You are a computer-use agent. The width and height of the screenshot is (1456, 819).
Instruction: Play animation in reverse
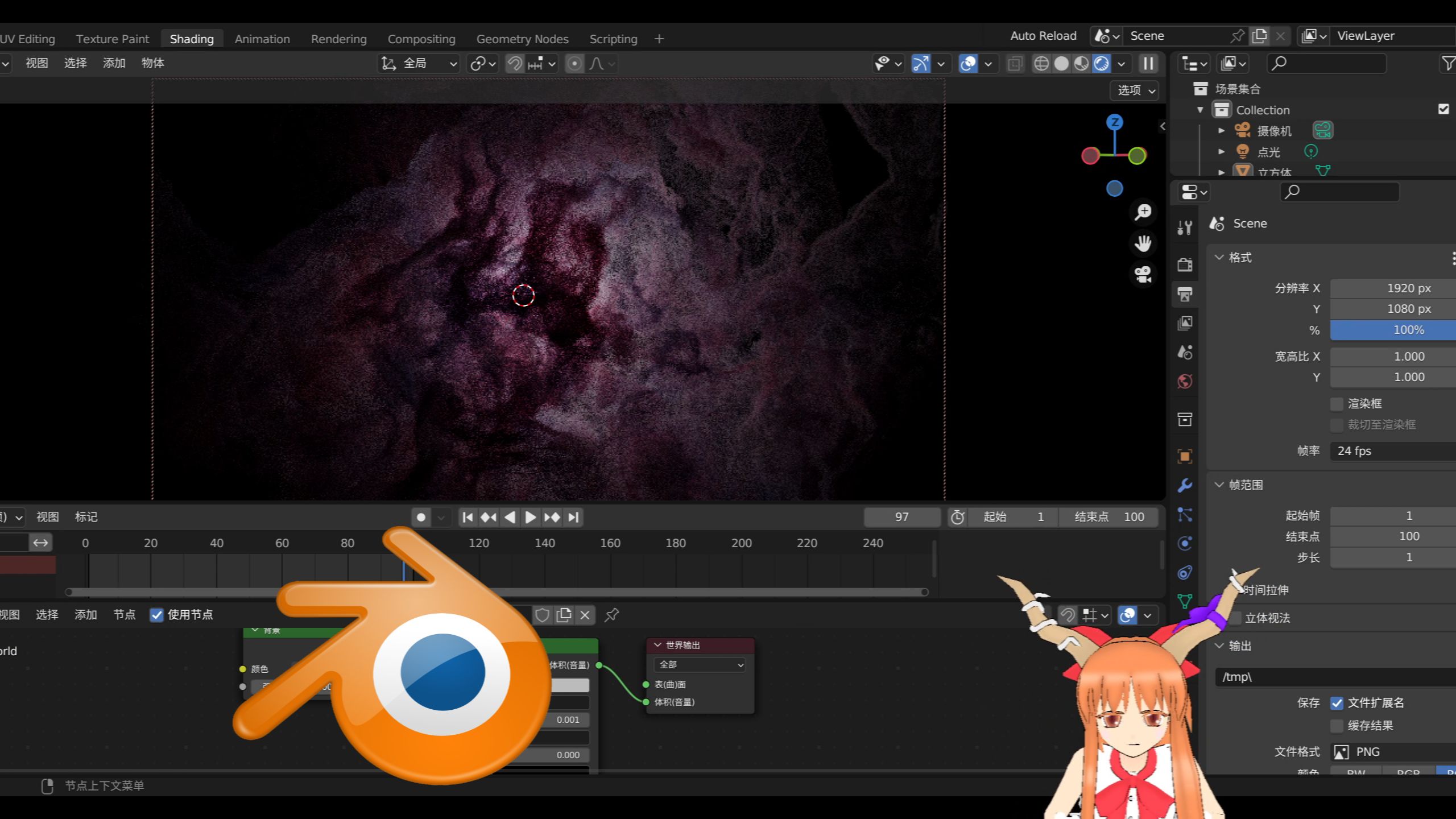pos(510,517)
